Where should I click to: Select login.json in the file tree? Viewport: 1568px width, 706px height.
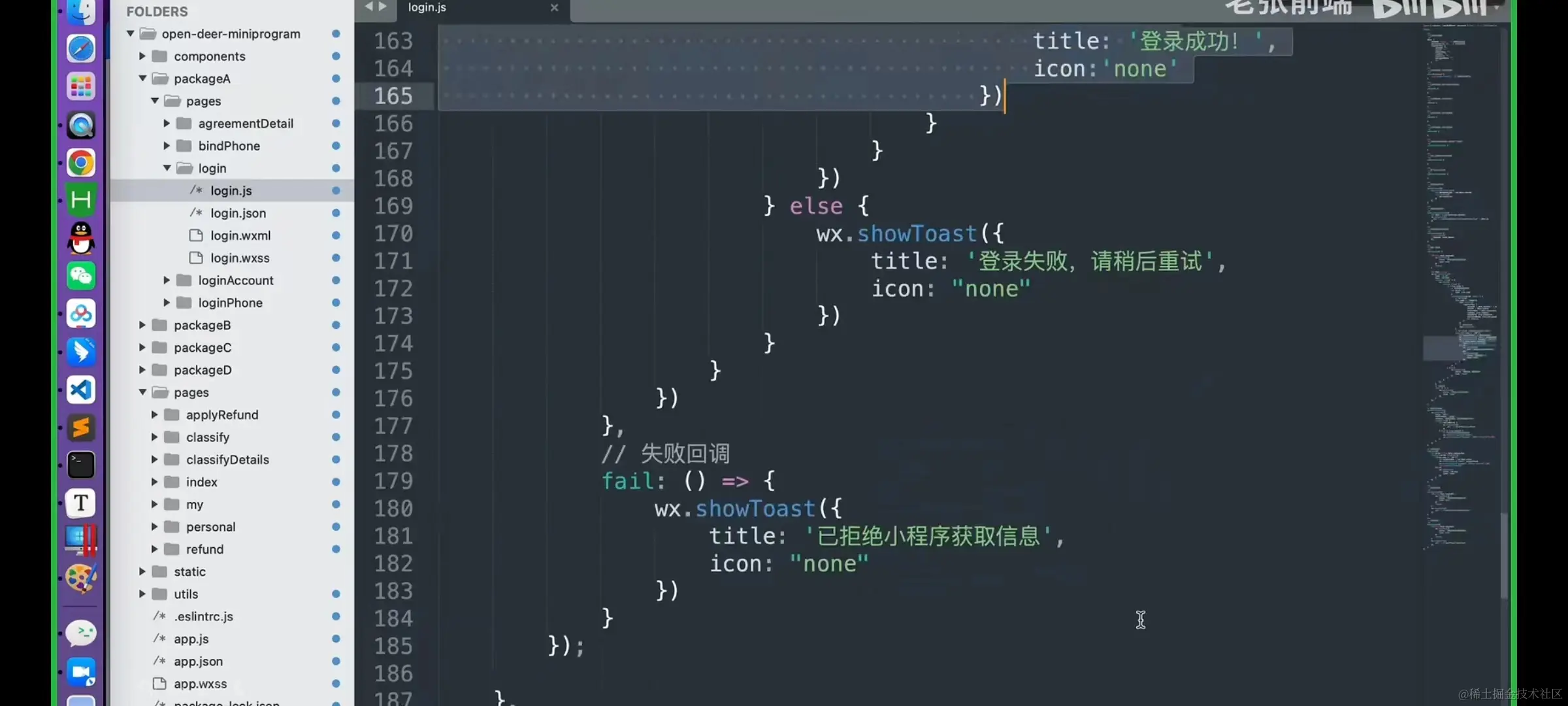pyautogui.click(x=238, y=213)
